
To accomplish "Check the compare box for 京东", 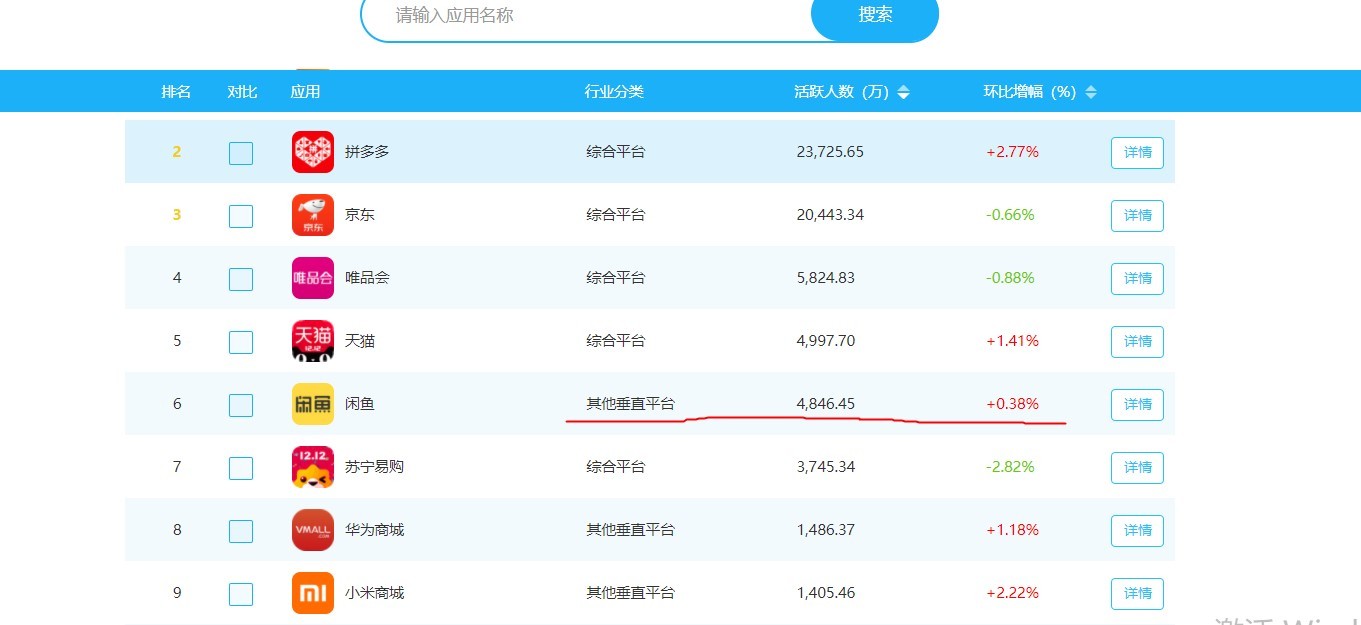I will (x=241, y=216).
